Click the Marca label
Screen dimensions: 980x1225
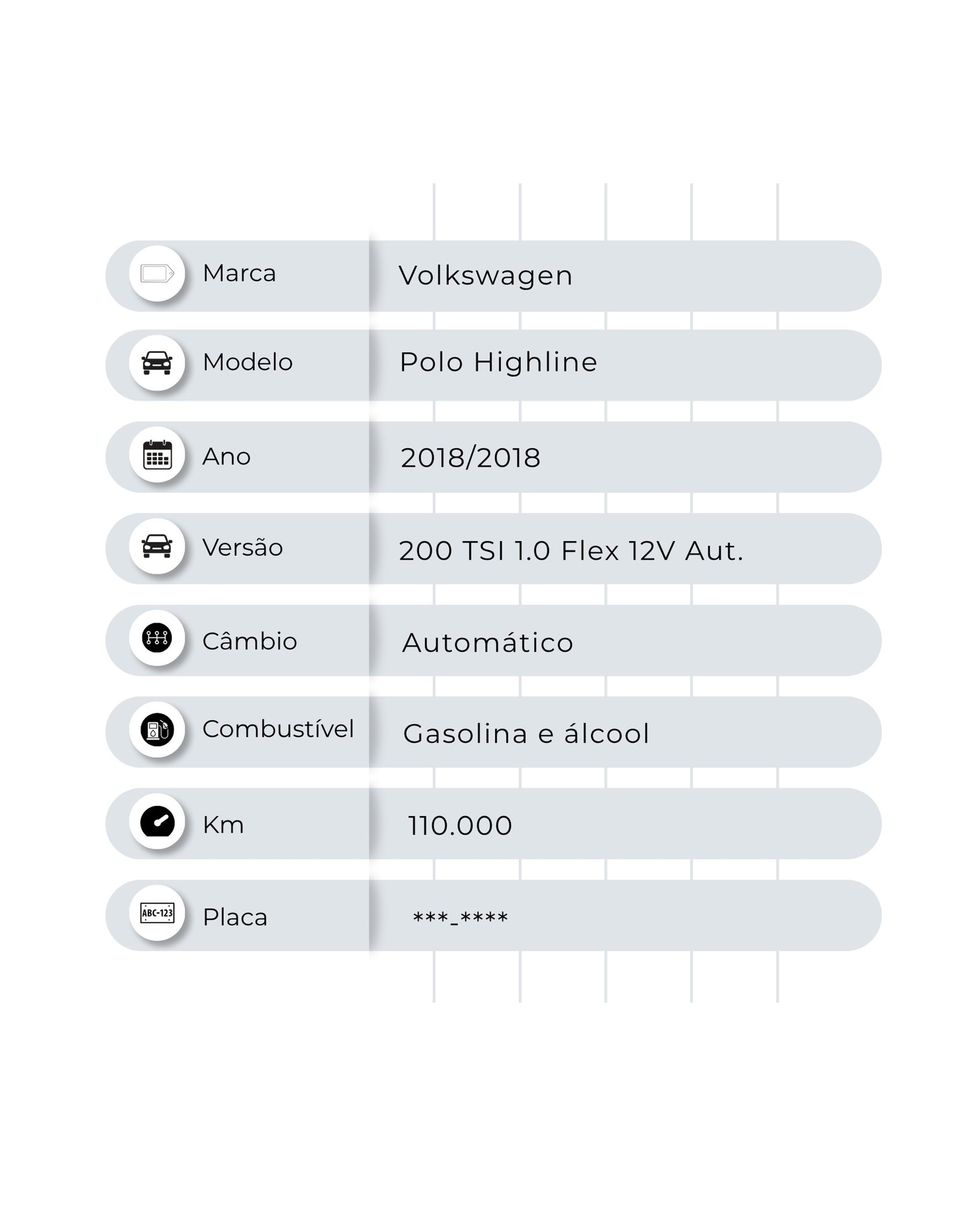click(x=239, y=273)
